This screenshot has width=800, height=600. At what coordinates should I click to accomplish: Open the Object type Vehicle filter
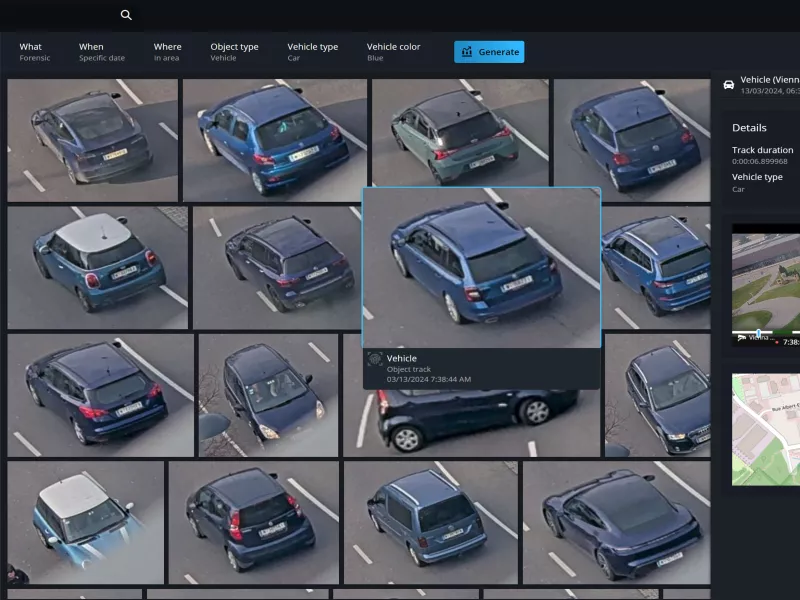[234, 52]
